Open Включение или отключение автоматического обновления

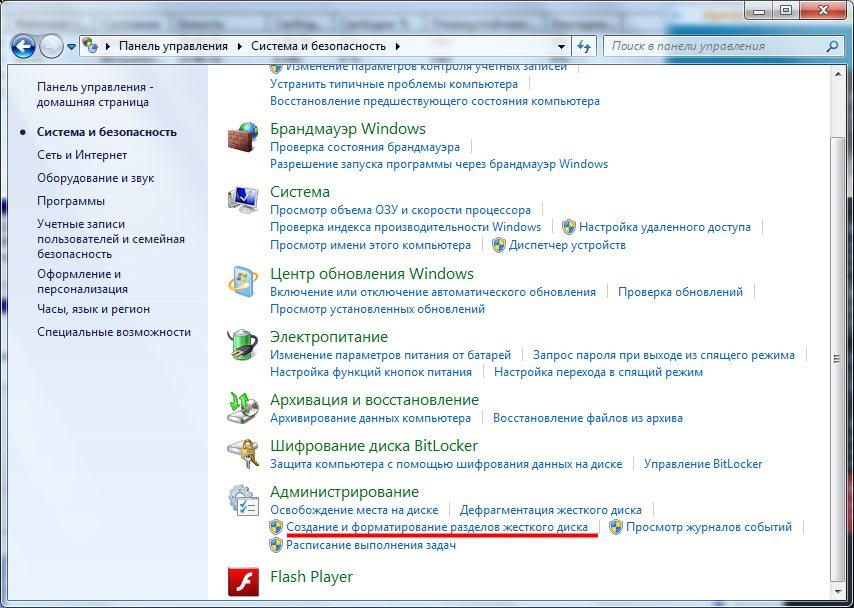433,291
